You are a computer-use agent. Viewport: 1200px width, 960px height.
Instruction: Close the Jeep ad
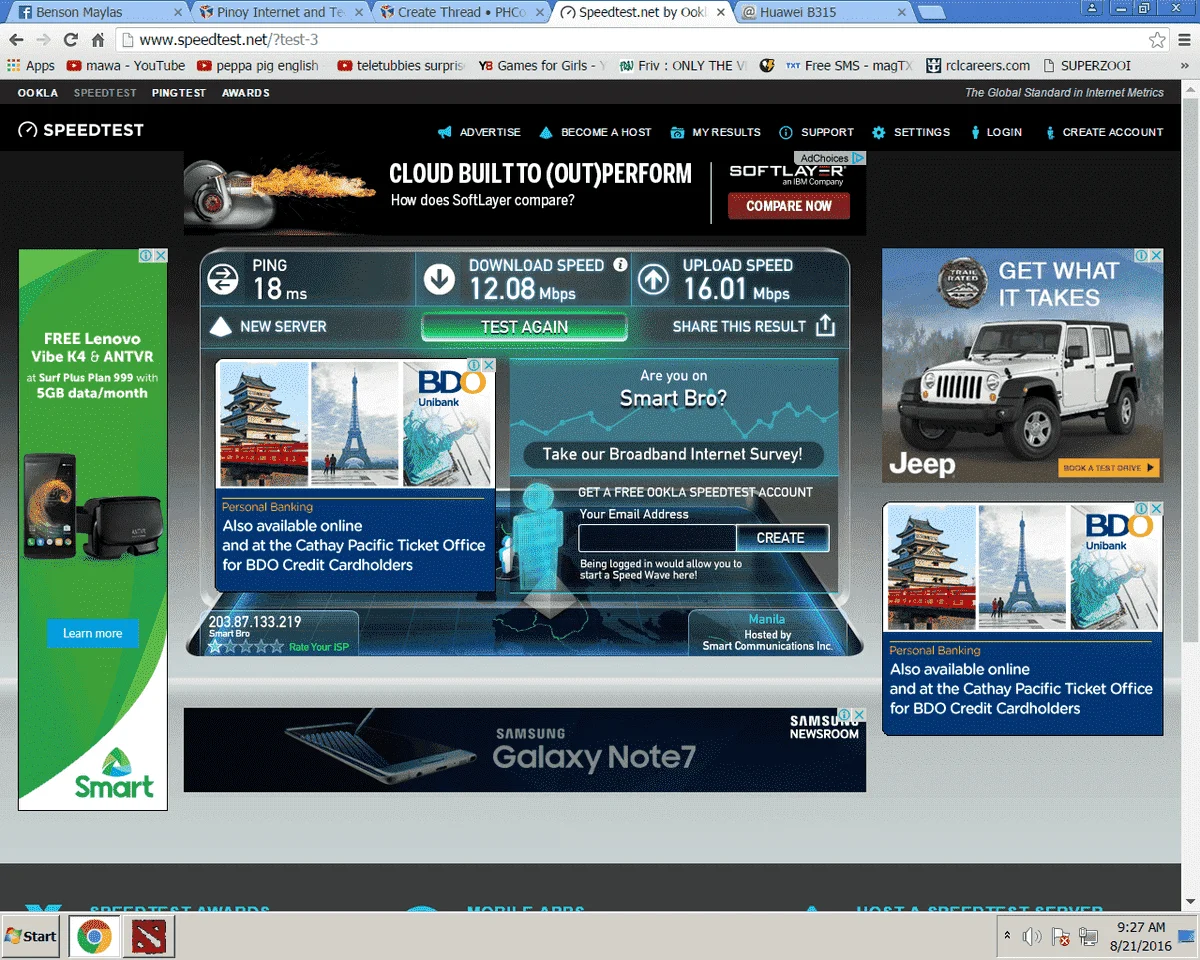coord(1157,256)
